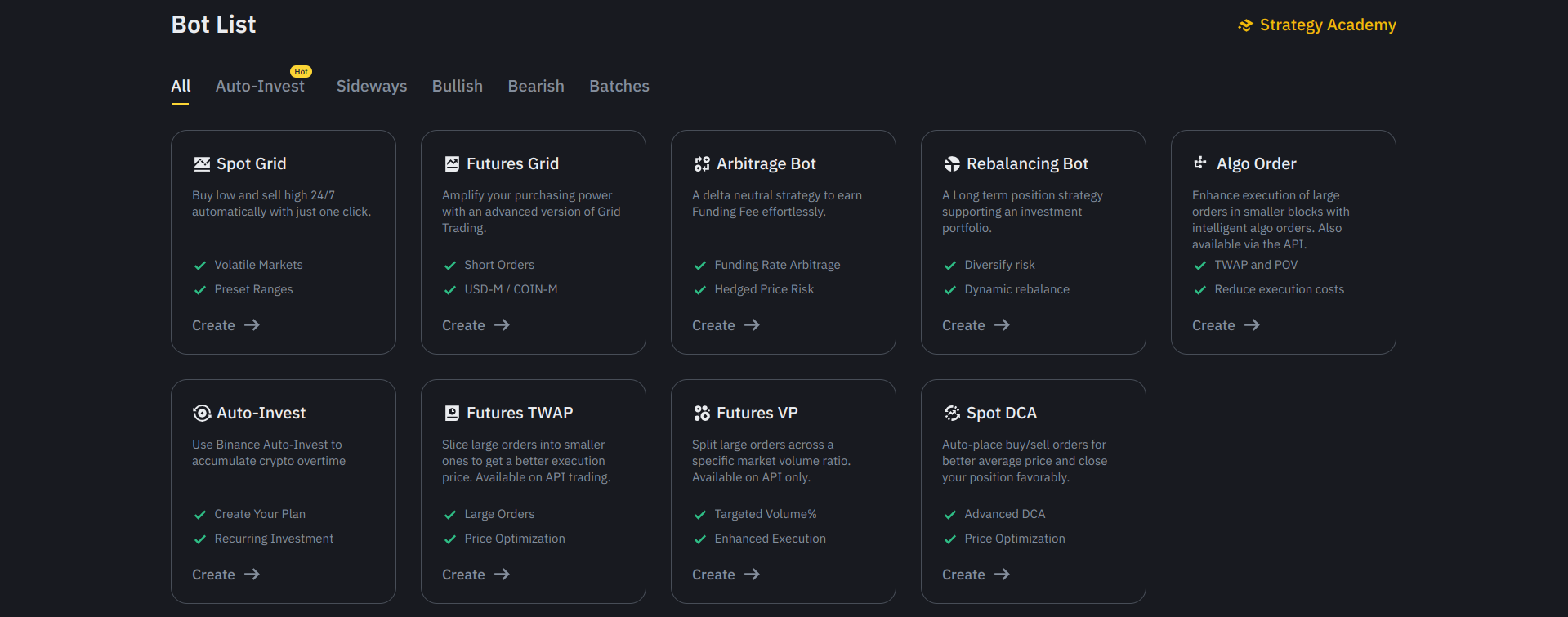Click the Spot Grid chart icon
This screenshot has width=1568, height=617.
(x=202, y=164)
